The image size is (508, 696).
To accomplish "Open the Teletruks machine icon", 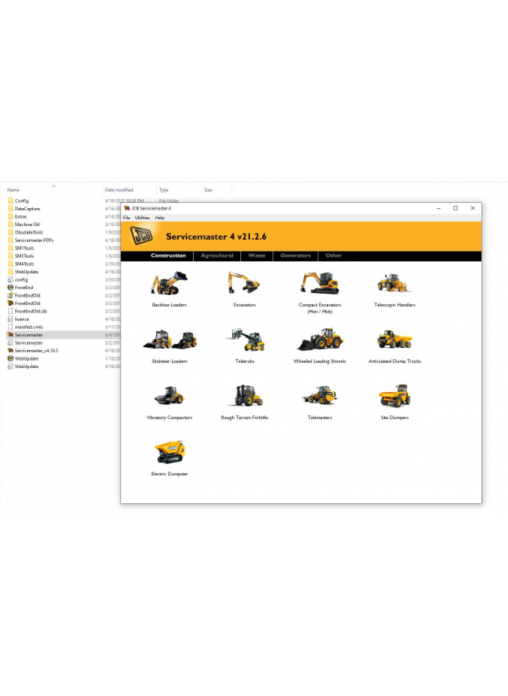I will point(245,340).
